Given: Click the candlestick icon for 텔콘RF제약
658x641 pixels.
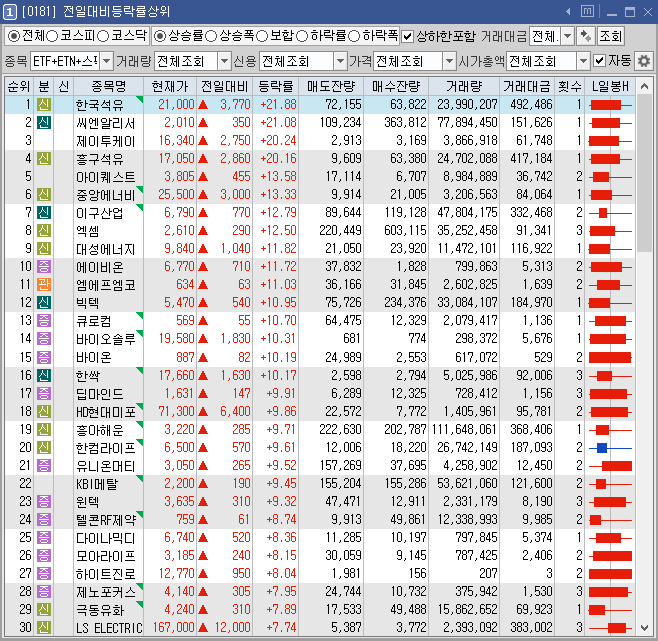Looking at the screenshot, I should (x=610, y=520).
